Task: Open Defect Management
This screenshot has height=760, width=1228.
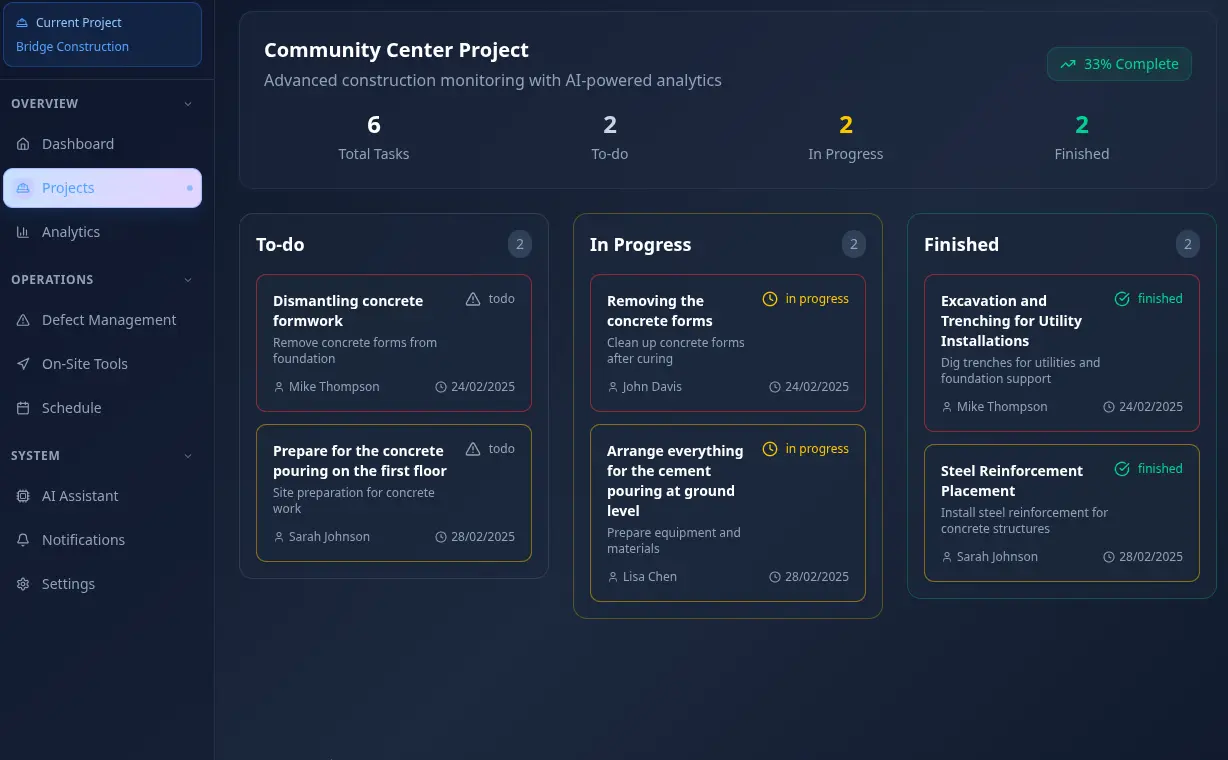Action: click(107, 319)
